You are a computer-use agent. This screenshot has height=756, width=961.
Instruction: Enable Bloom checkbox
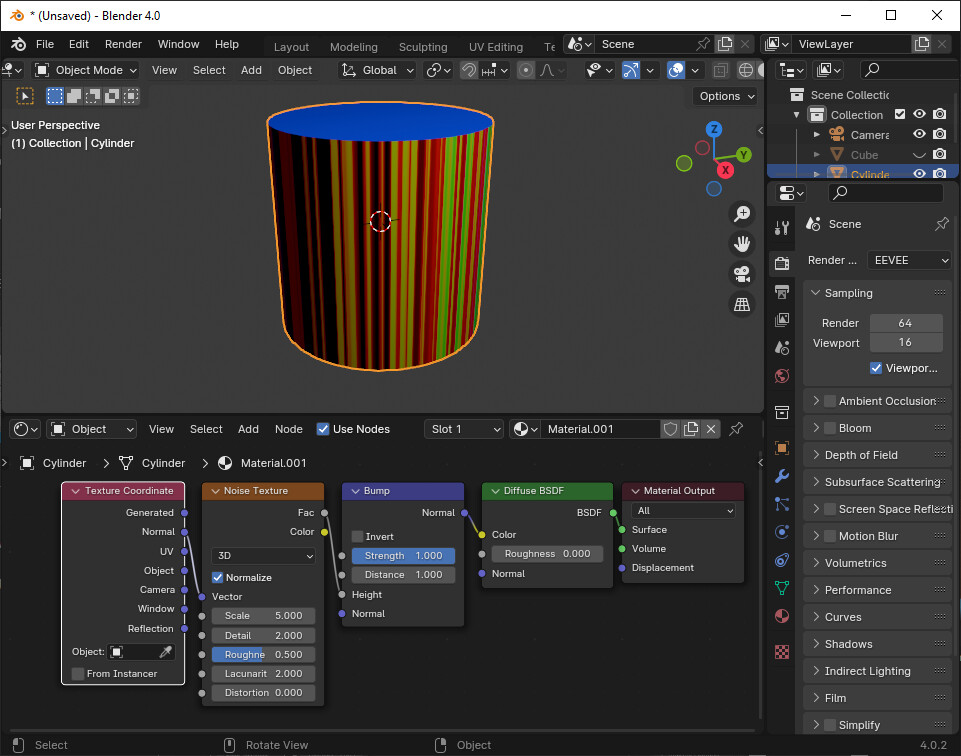pos(830,428)
